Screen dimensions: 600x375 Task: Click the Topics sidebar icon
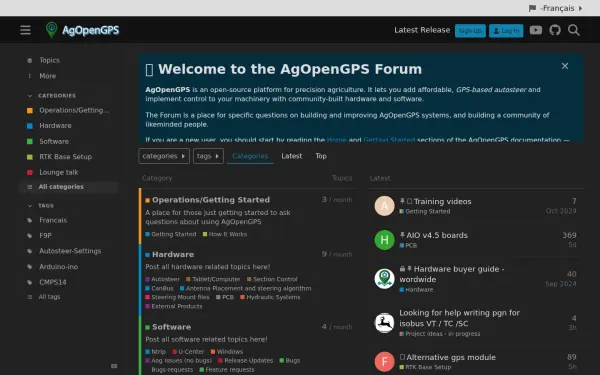[29, 60]
